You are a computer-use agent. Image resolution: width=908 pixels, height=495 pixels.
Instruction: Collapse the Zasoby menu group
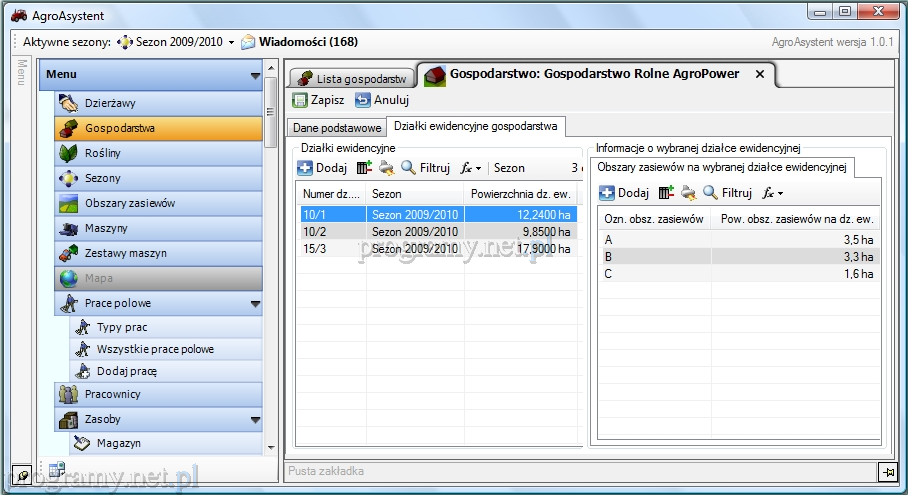255,420
